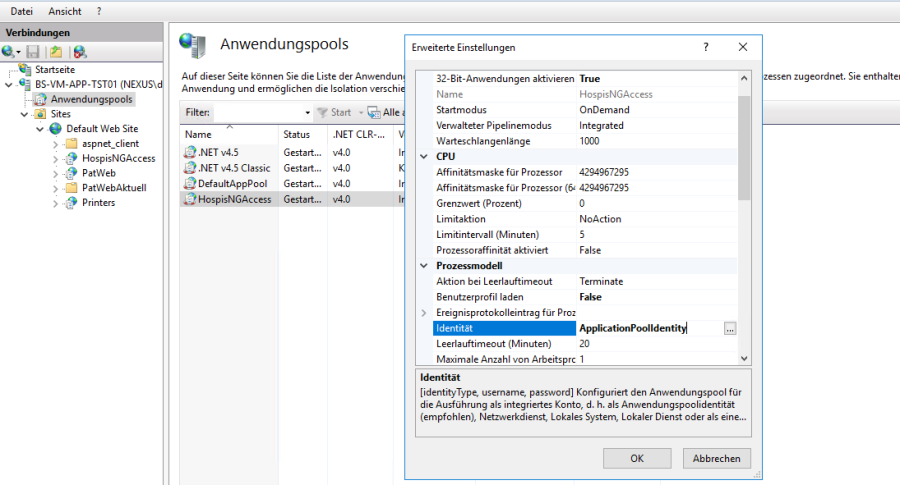This screenshot has height=485, width=900.
Task: Click the disconnect server toolbar icon
Action: tap(80, 52)
